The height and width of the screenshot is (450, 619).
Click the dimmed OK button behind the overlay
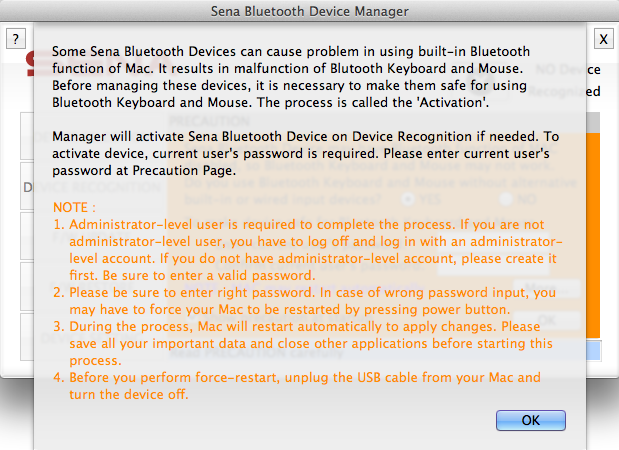(547, 320)
